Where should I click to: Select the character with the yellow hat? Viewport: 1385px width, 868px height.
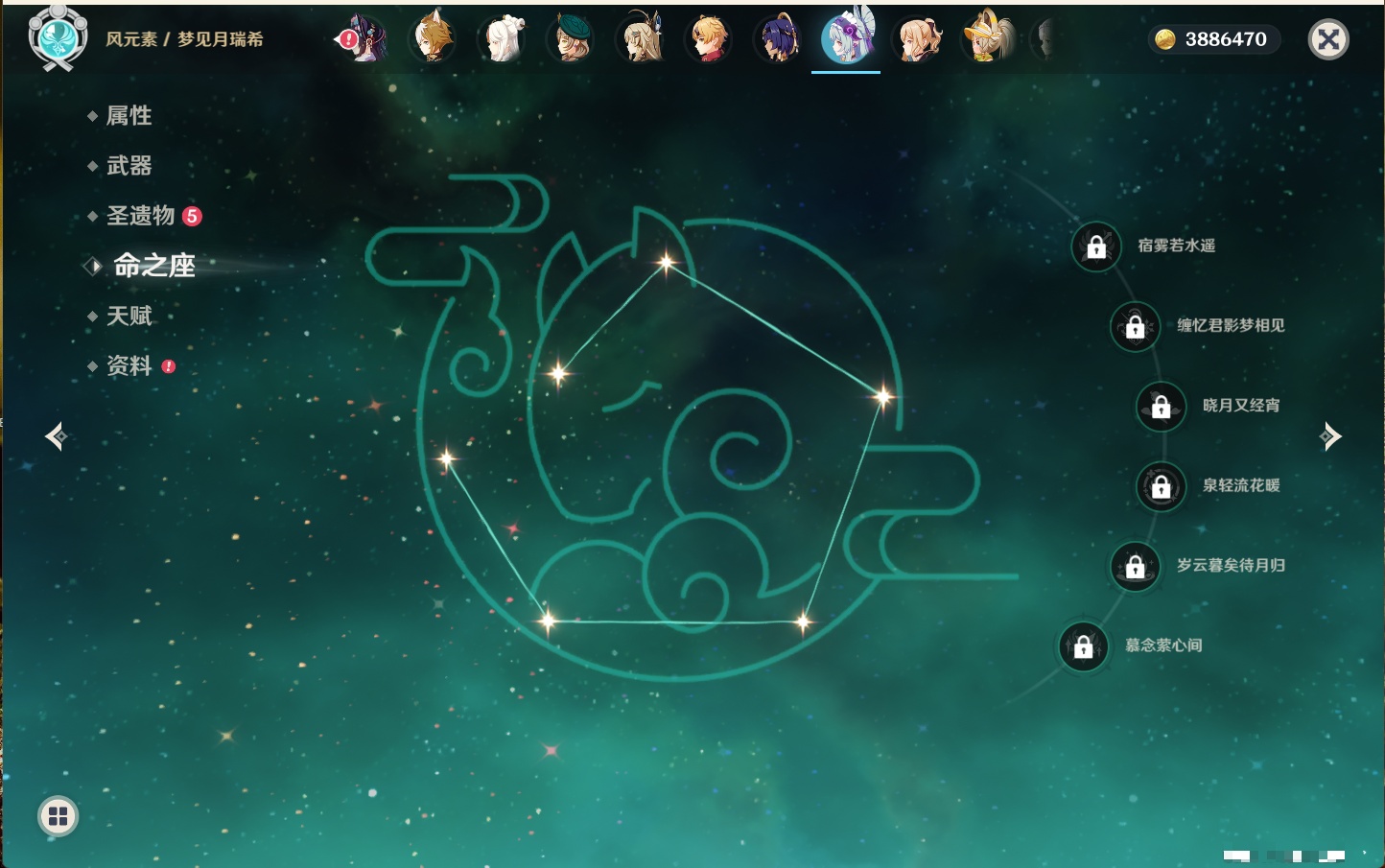[987, 39]
